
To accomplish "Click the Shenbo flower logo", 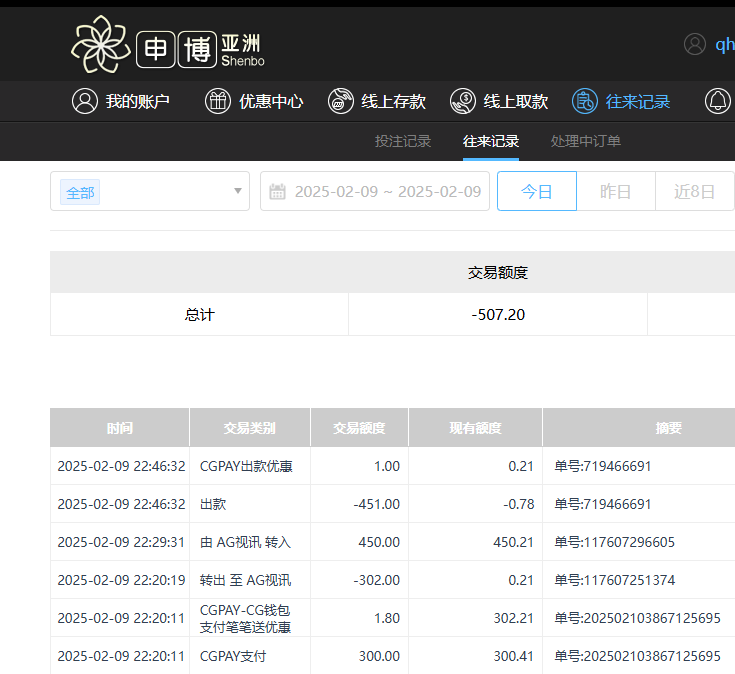I will click(x=100, y=45).
